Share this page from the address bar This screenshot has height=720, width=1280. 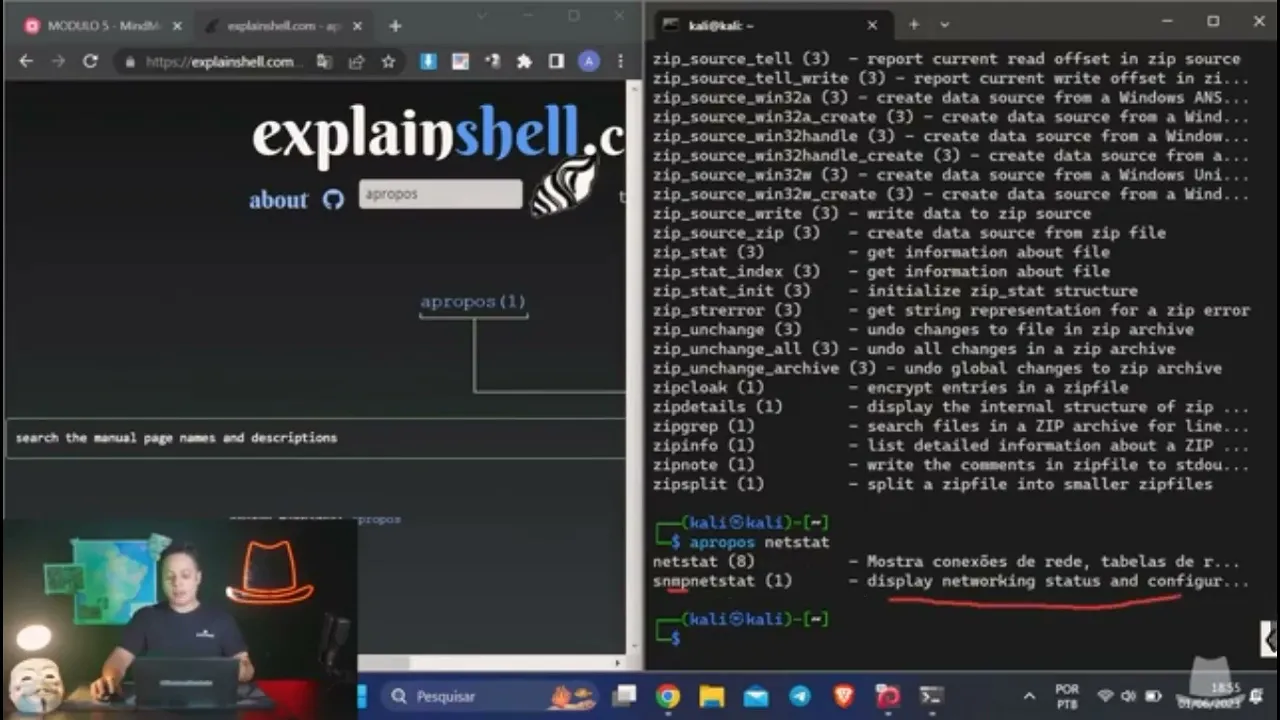pyautogui.click(x=356, y=62)
